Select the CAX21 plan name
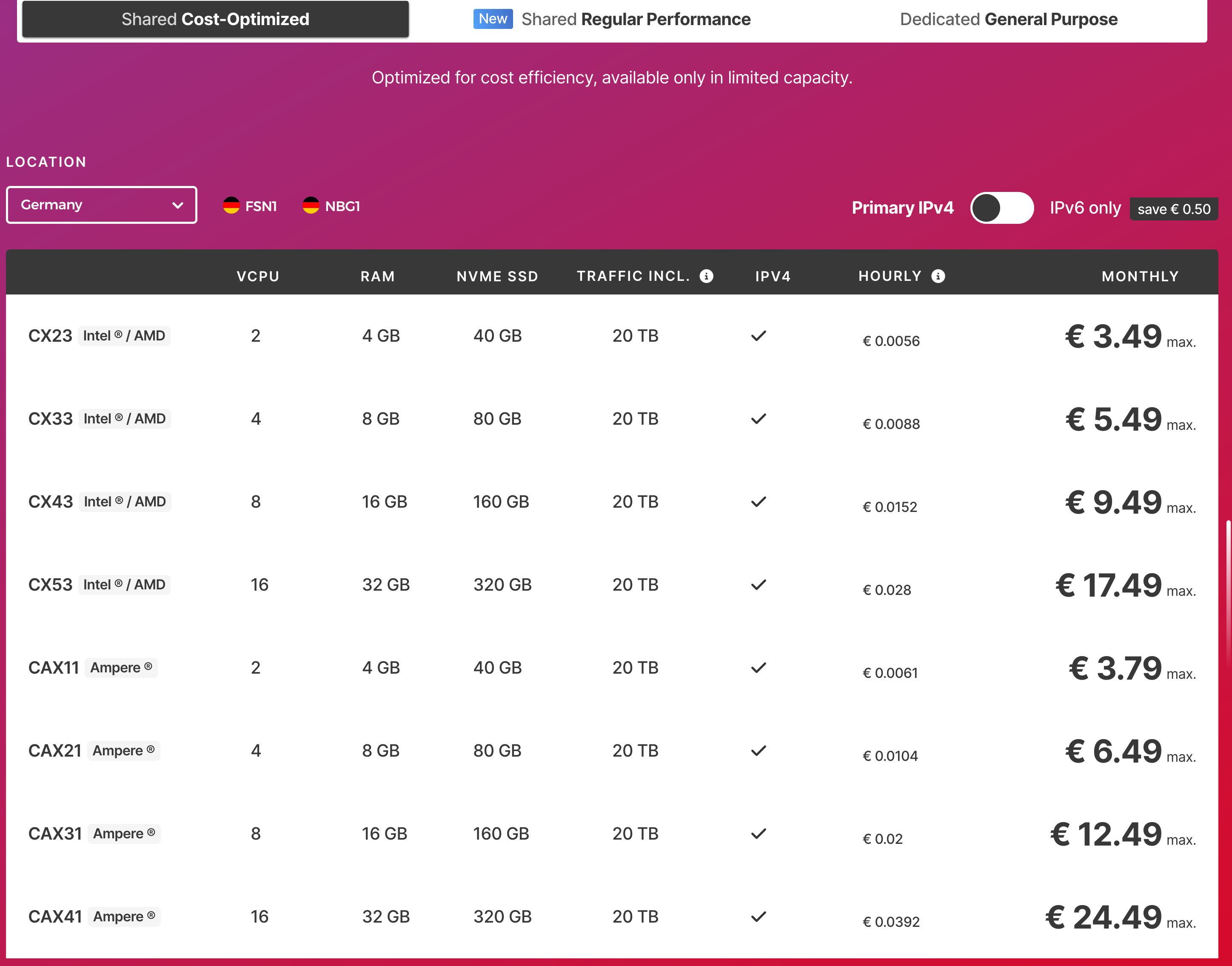 point(55,751)
